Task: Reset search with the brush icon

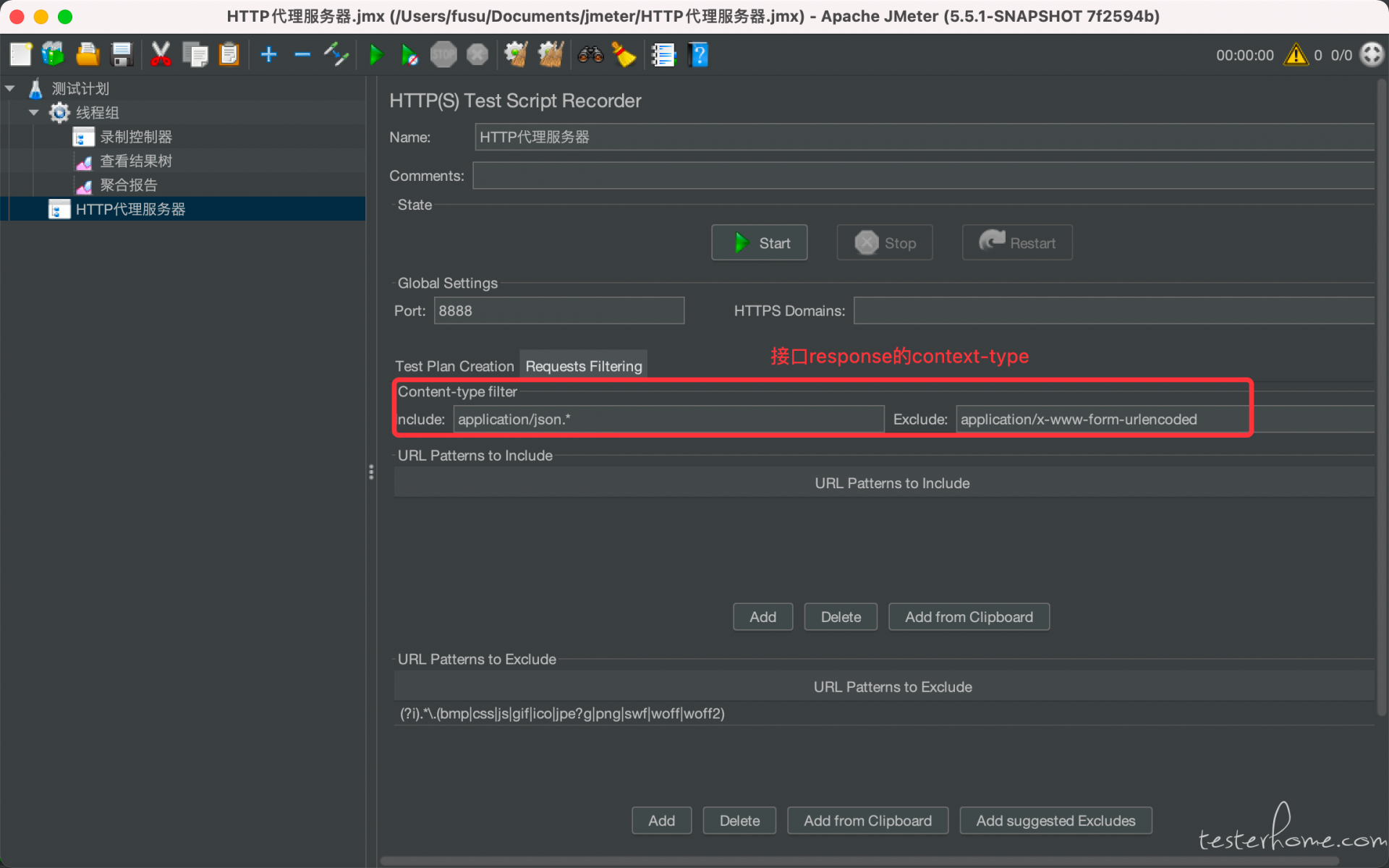Action: [624, 55]
